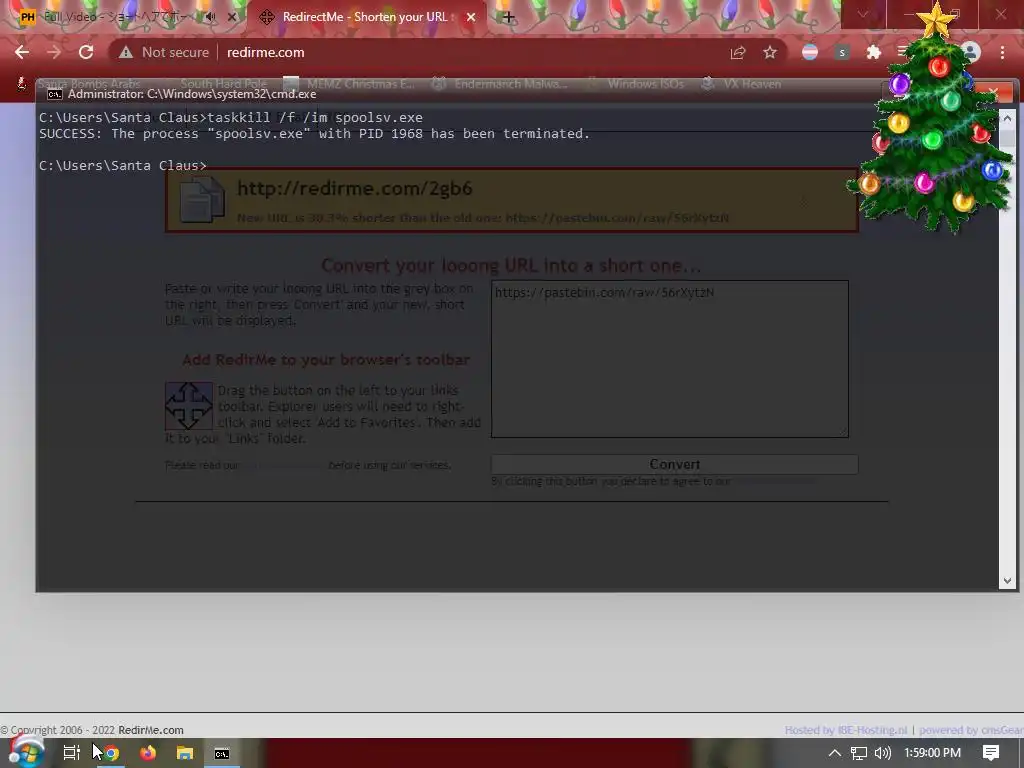
Task: Select the cmd taskbar button
Action: tap(222, 753)
